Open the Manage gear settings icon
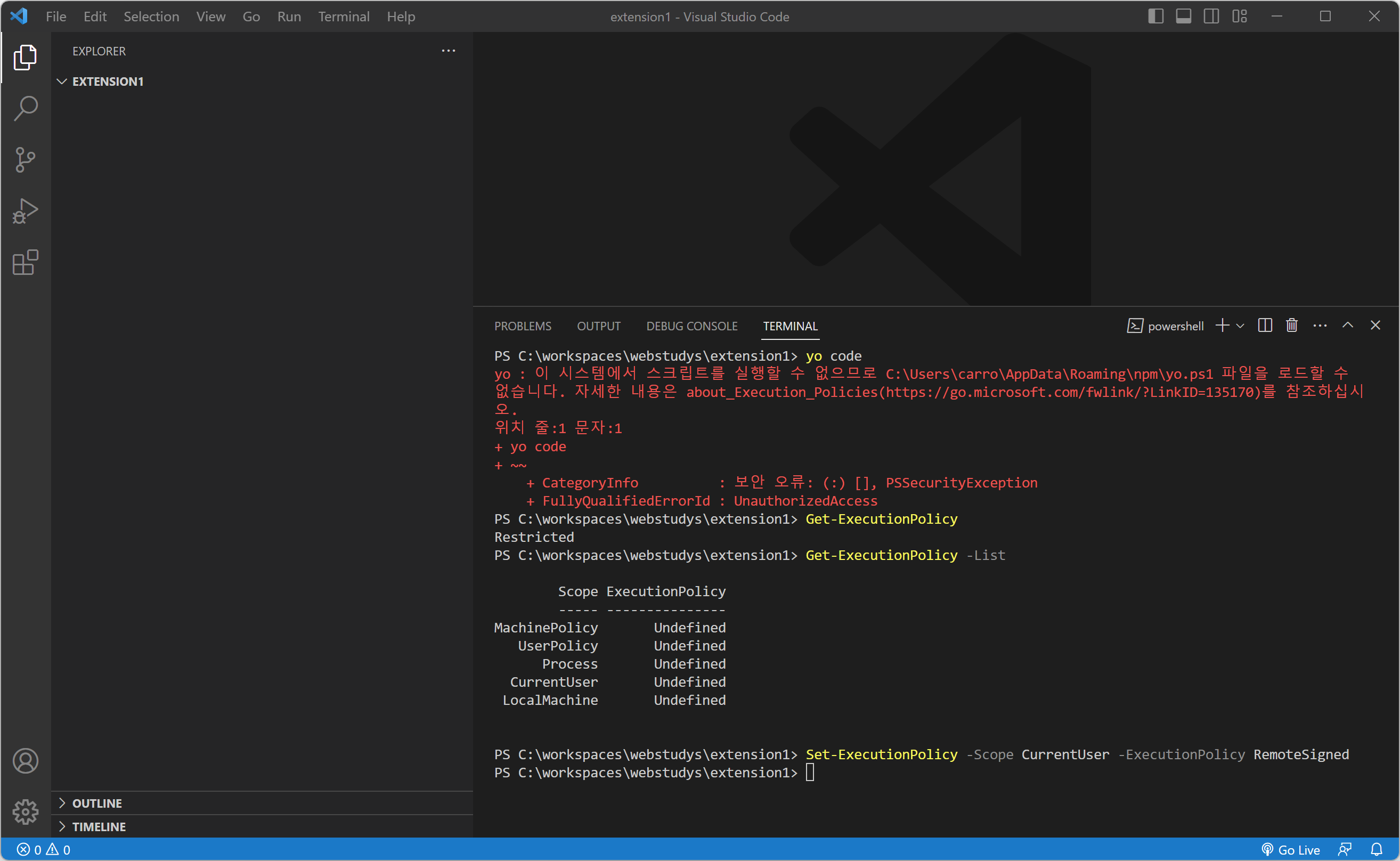Image resolution: width=1400 pixels, height=861 pixels. click(x=25, y=811)
